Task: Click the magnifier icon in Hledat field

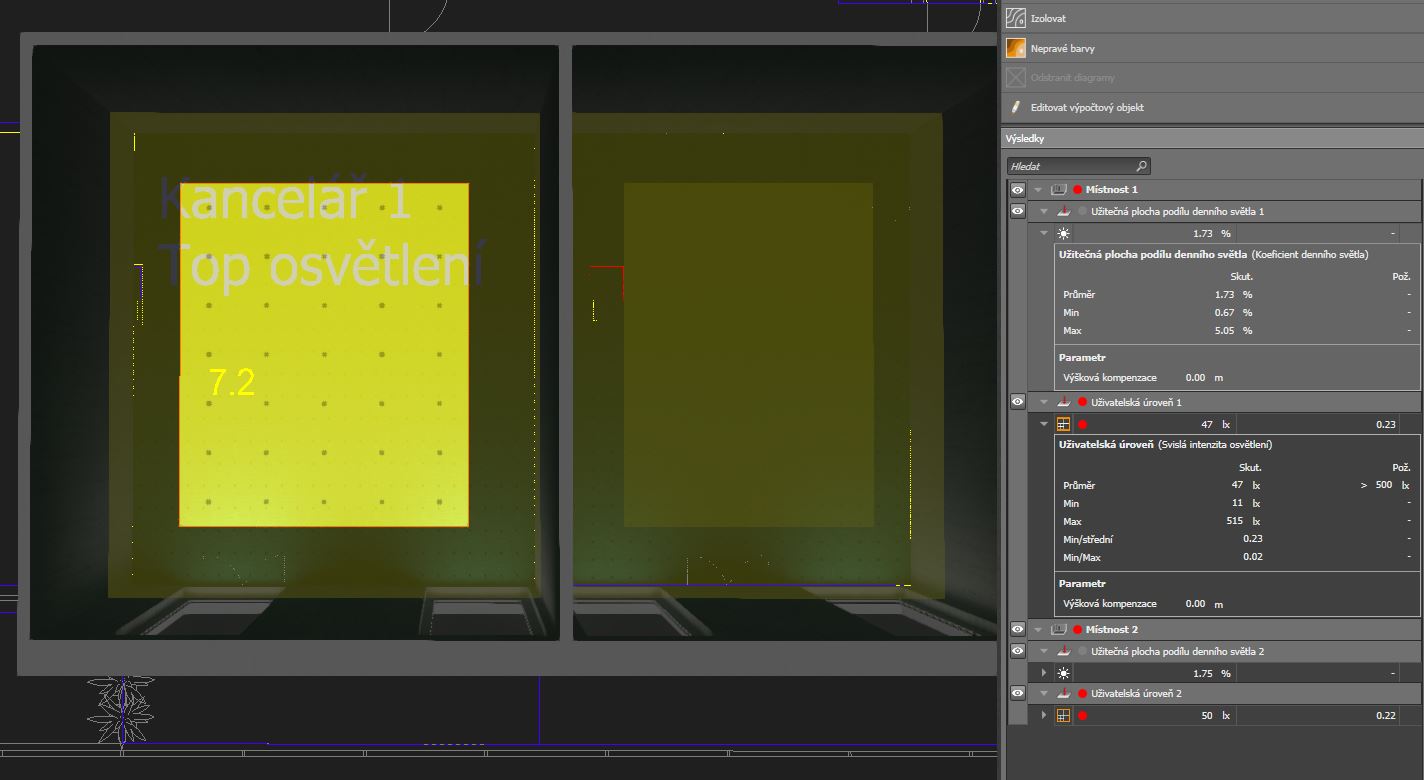Action: tap(1142, 166)
